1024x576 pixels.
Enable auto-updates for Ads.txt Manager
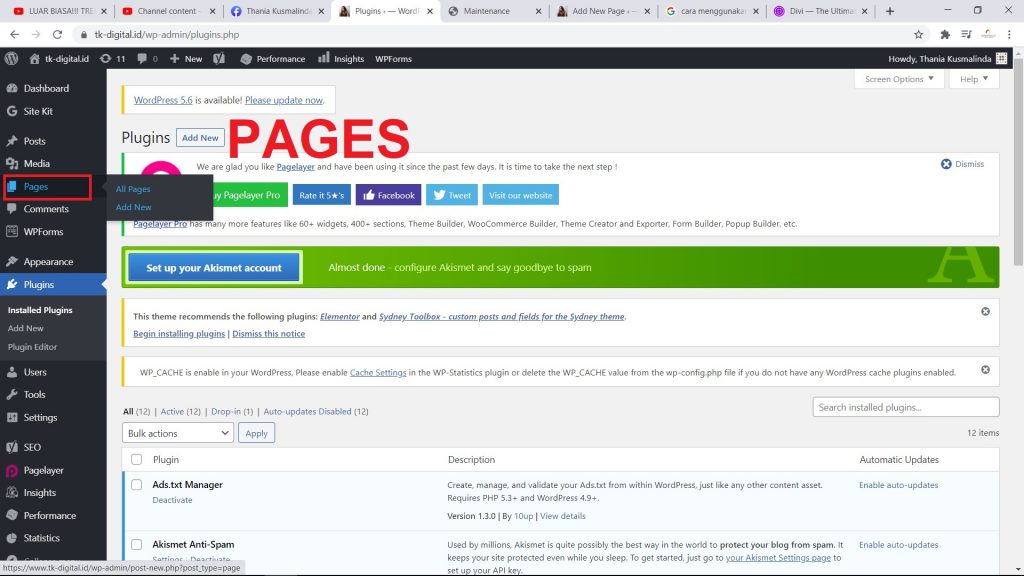coord(899,485)
